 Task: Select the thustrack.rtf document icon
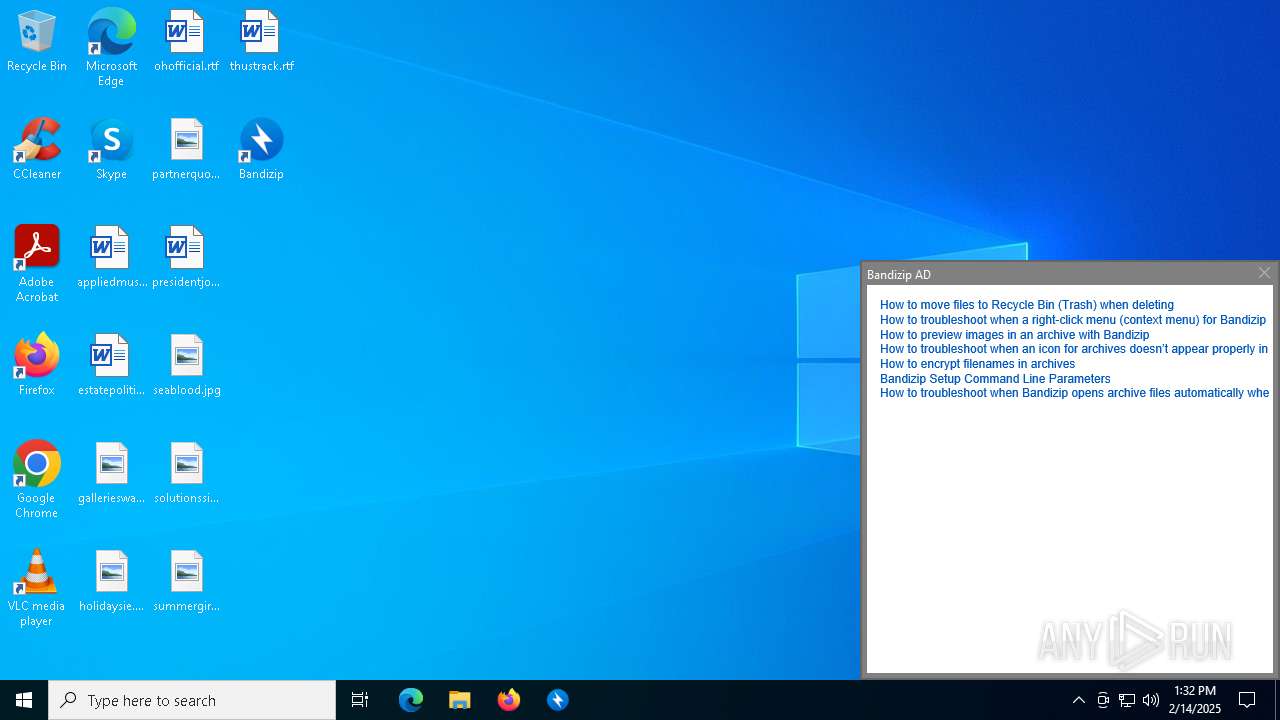coord(261,42)
